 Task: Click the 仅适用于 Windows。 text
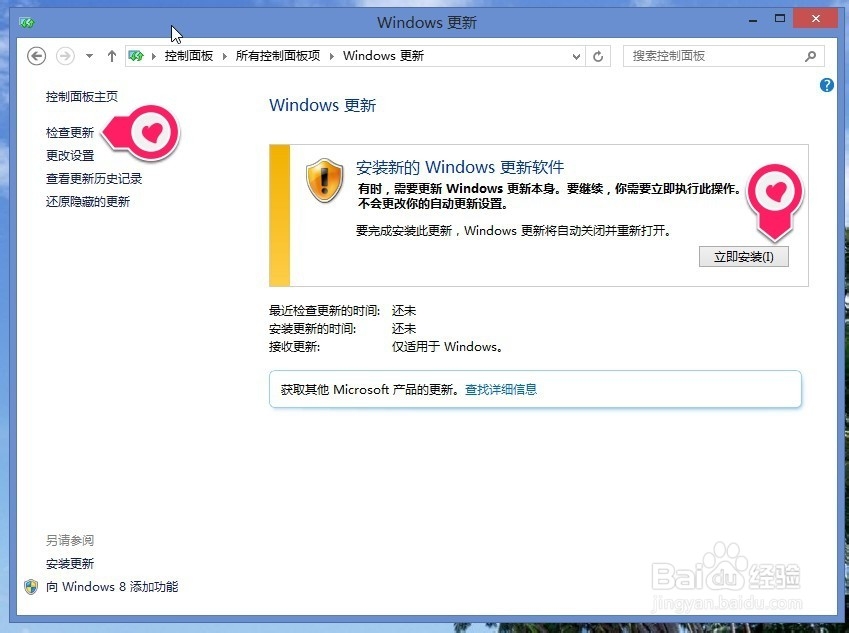448,347
